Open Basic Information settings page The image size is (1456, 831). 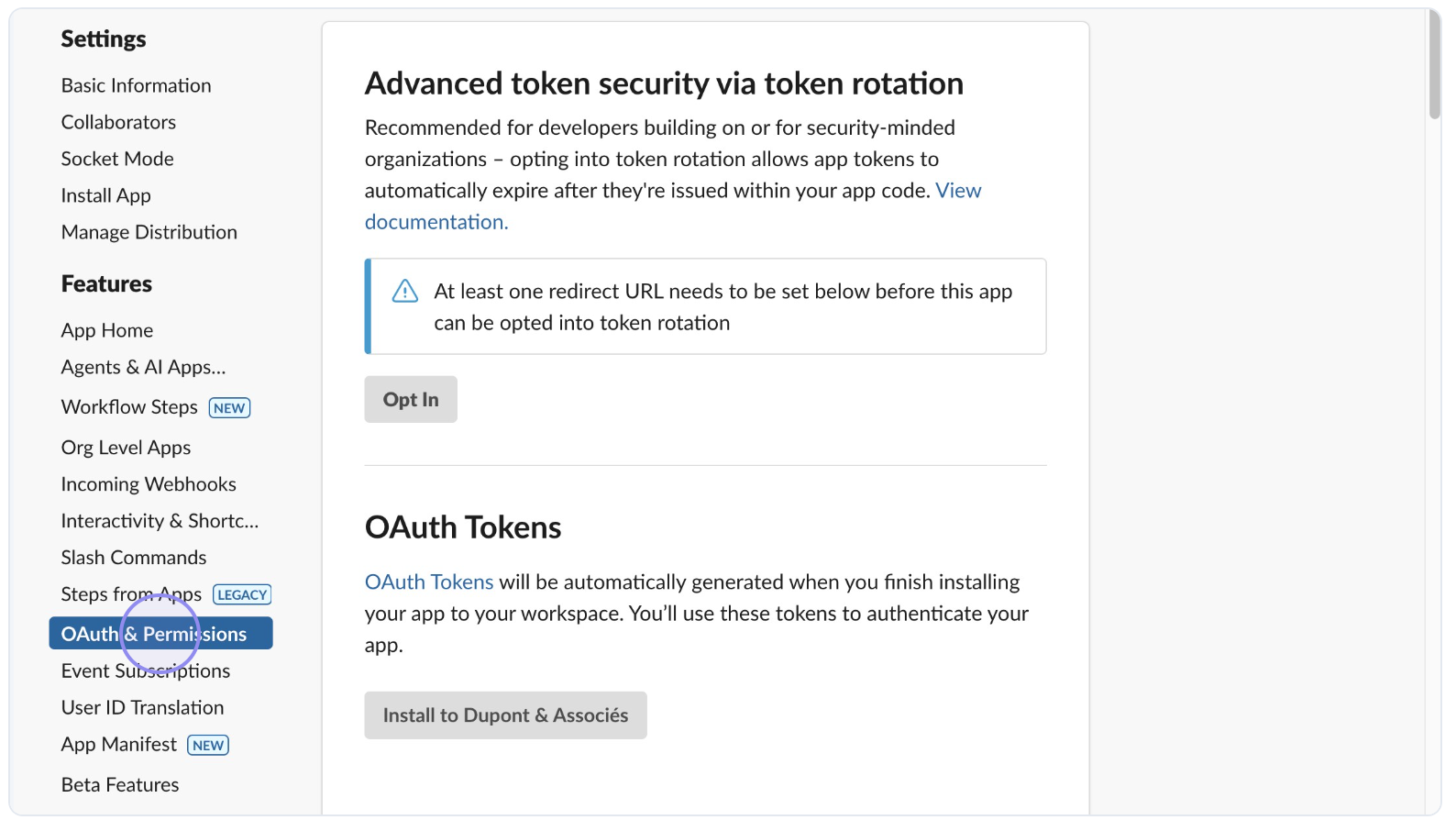pos(136,85)
